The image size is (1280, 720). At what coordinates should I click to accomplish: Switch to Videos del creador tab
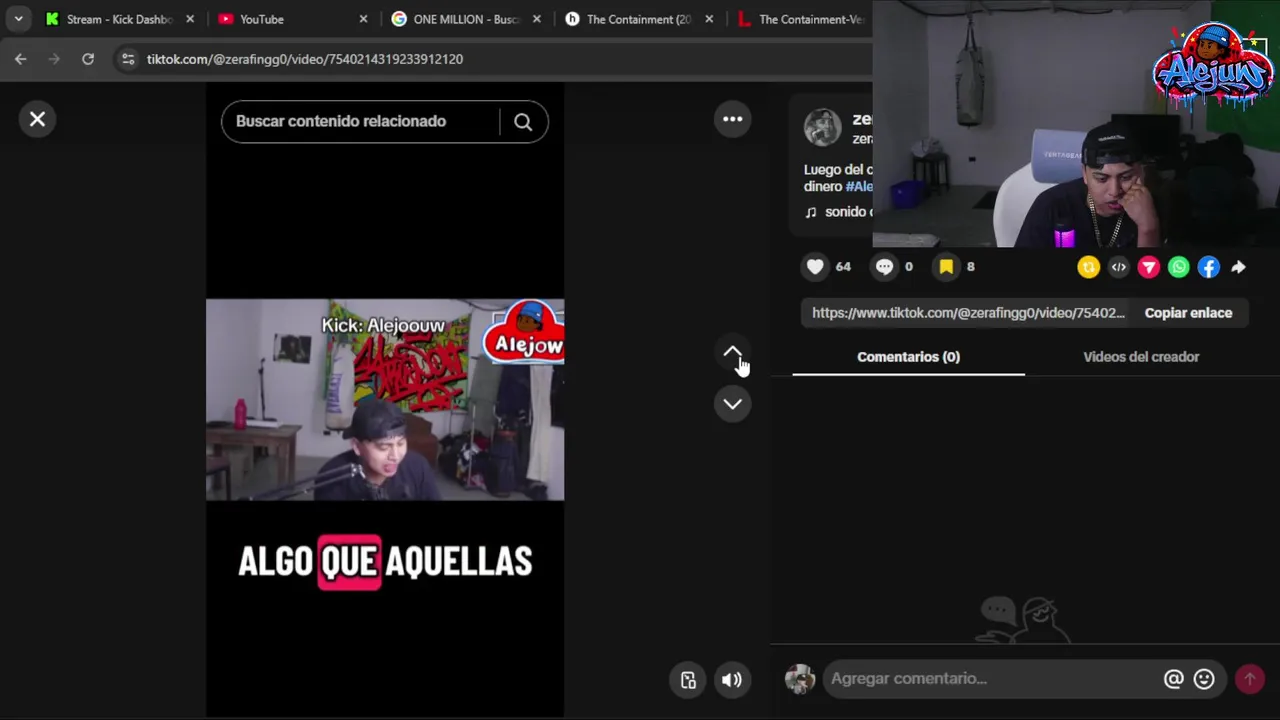coord(1141,357)
